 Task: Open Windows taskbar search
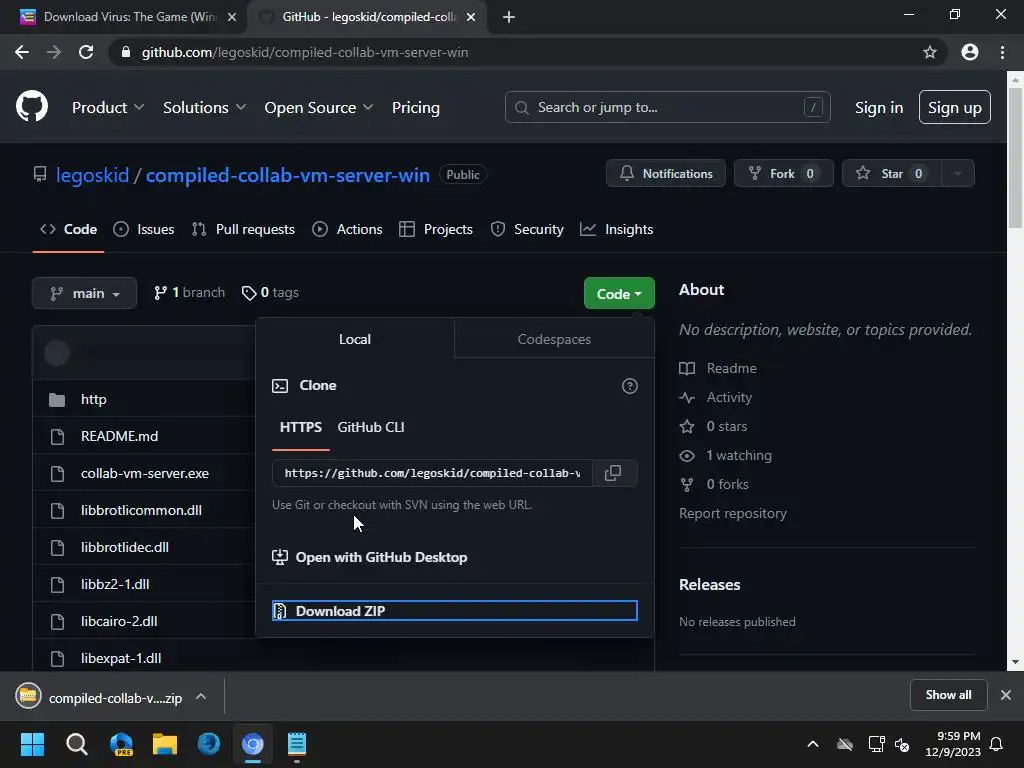(x=76, y=744)
